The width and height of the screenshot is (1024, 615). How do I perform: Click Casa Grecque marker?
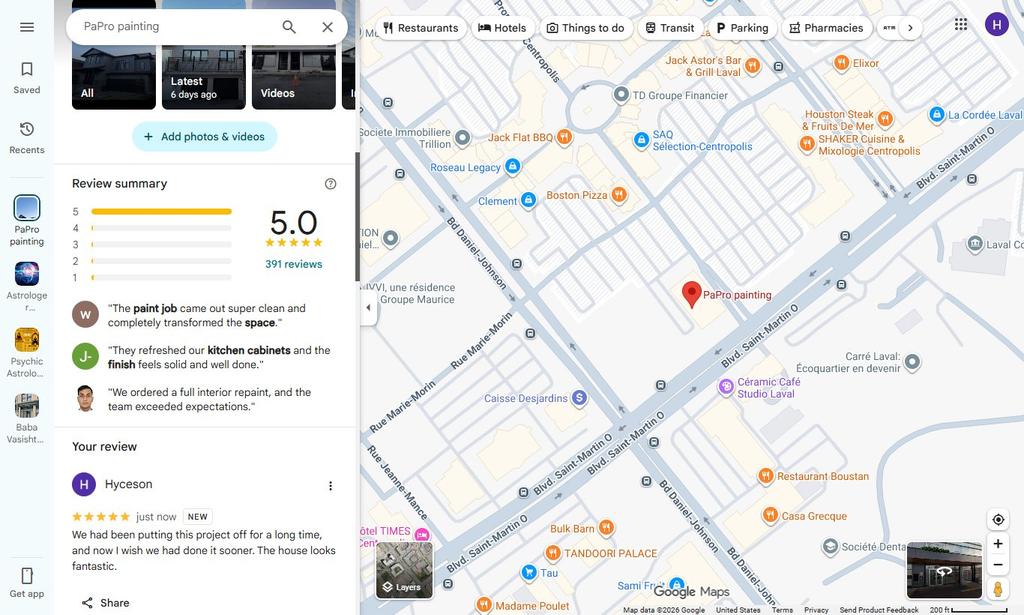coord(771,515)
